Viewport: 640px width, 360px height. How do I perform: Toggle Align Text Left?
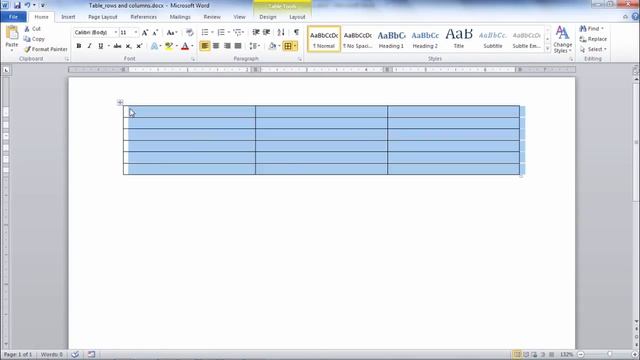tap(205, 46)
